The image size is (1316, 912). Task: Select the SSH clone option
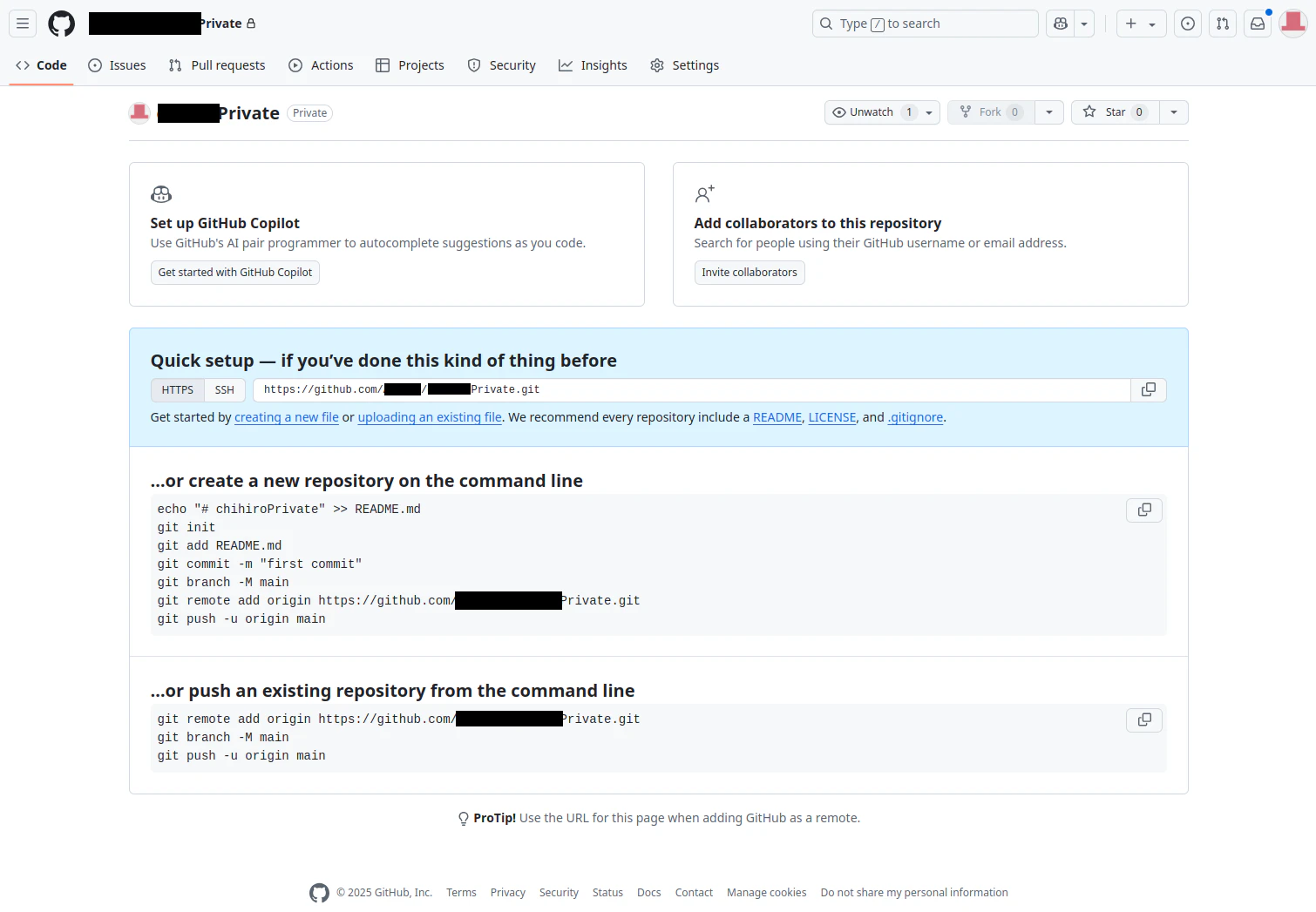[225, 390]
